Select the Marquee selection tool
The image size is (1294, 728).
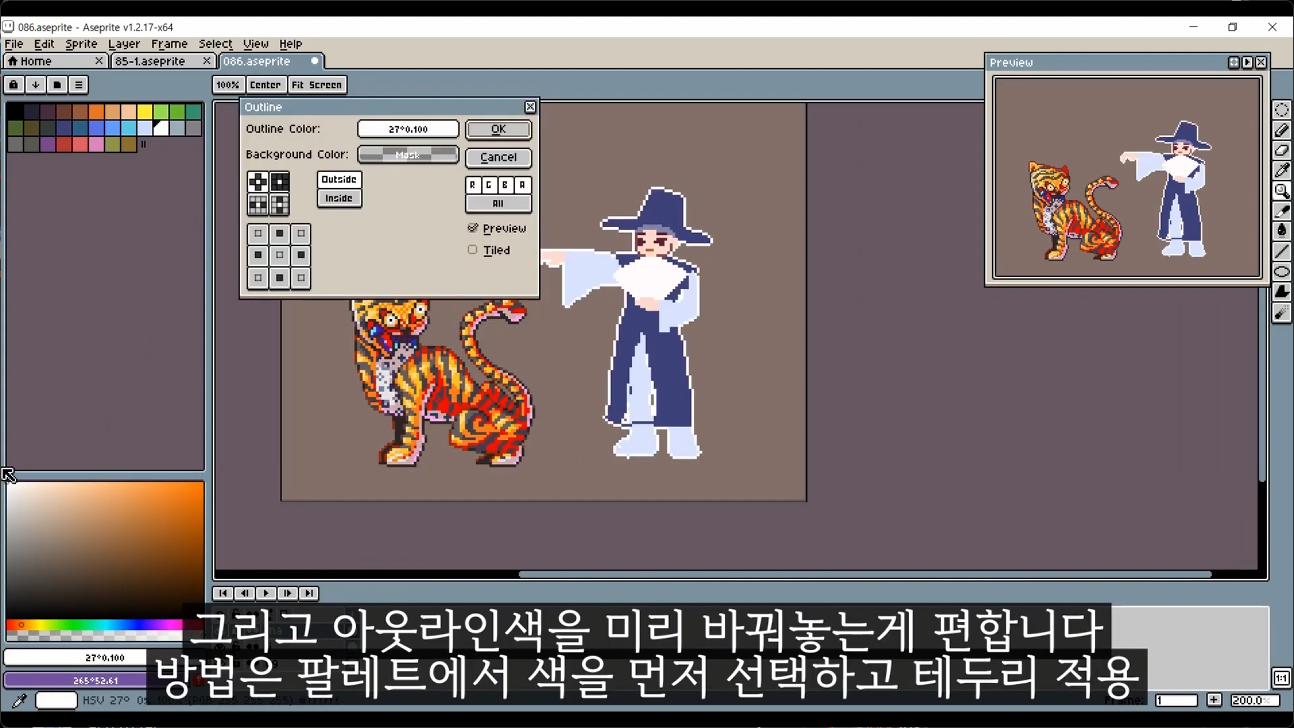pos(1281,110)
